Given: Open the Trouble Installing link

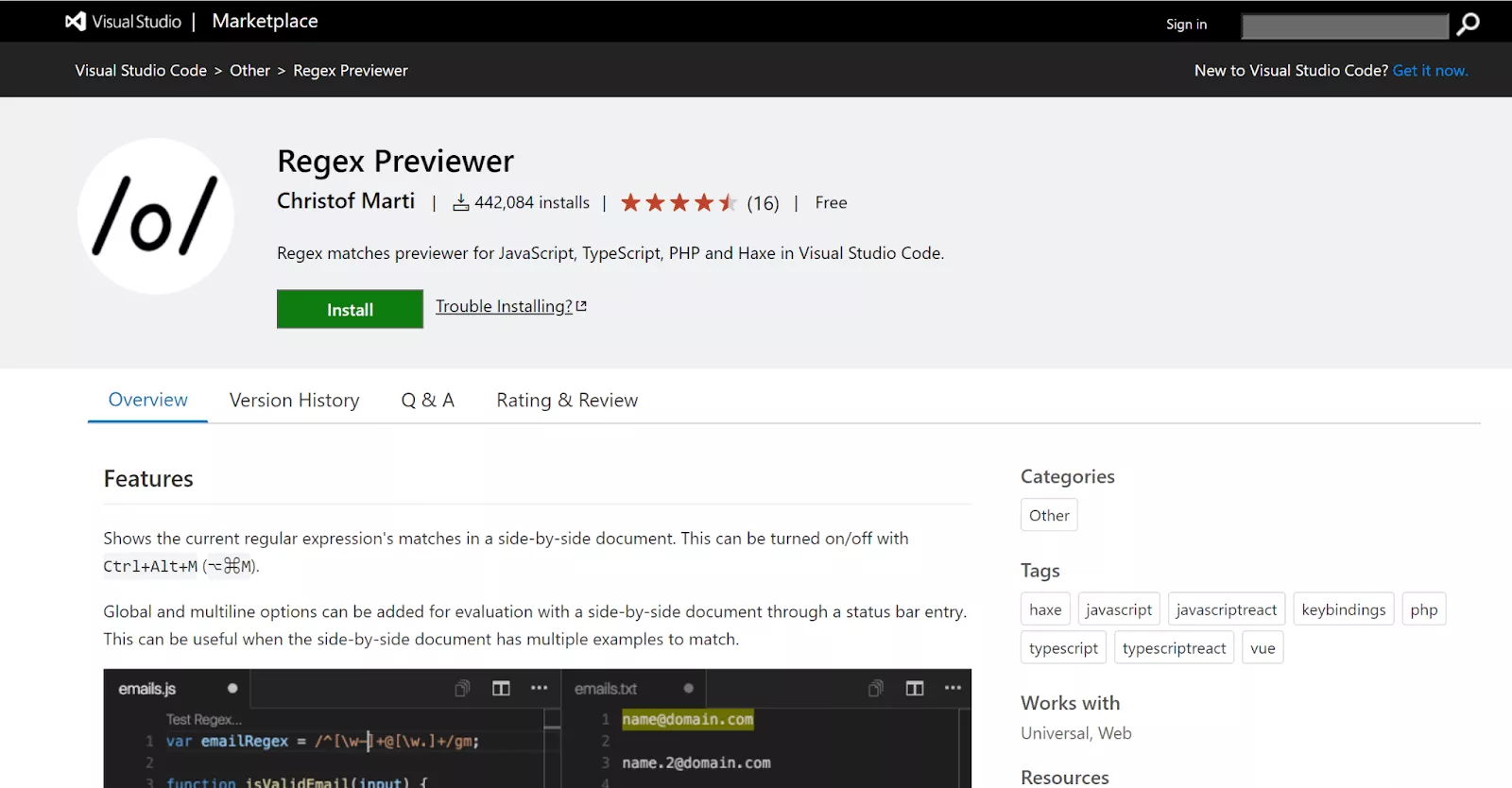Looking at the screenshot, I should coord(504,306).
